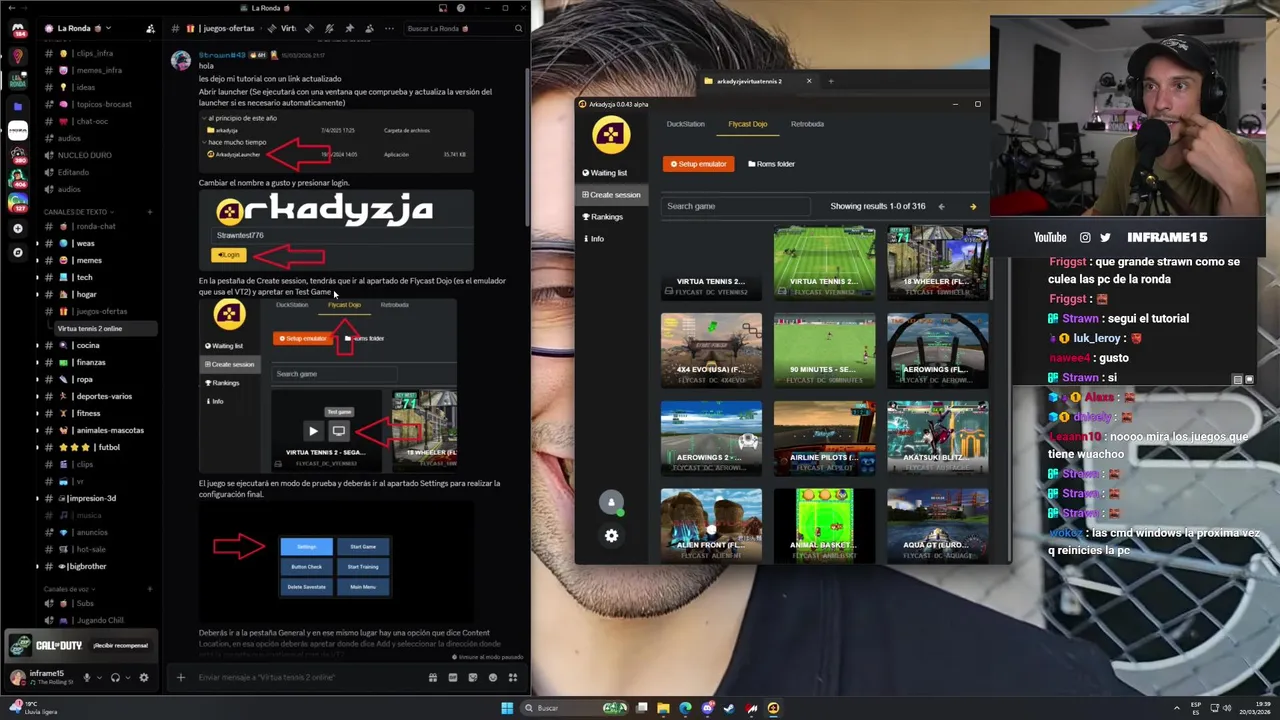Open the emoji picker in message bar

pos(493,677)
